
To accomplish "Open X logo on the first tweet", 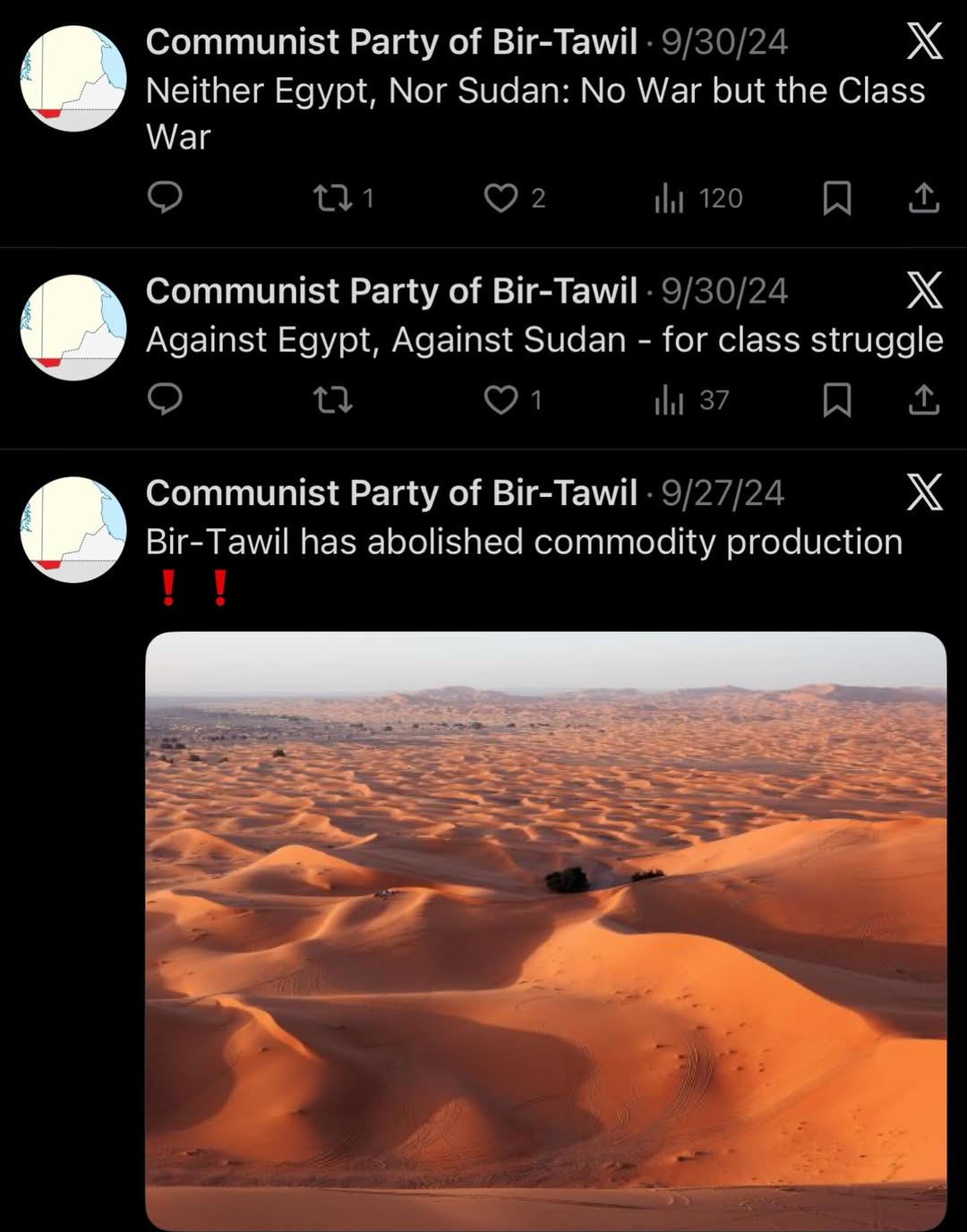I will 925,41.
